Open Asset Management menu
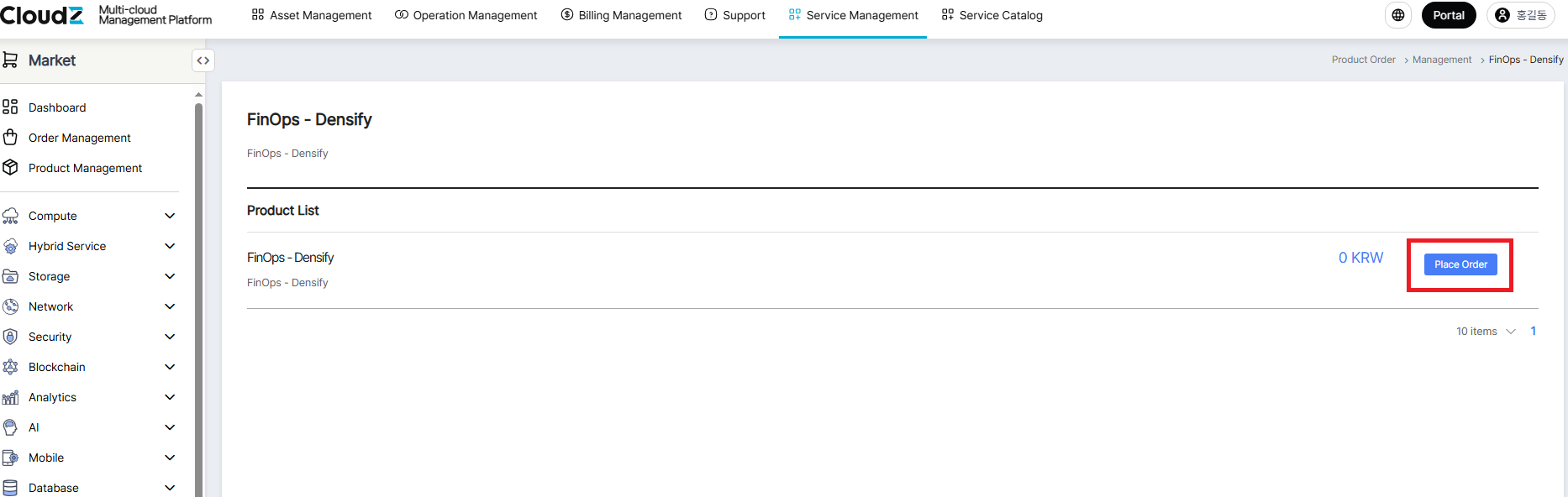1568x497 pixels. [x=312, y=15]
